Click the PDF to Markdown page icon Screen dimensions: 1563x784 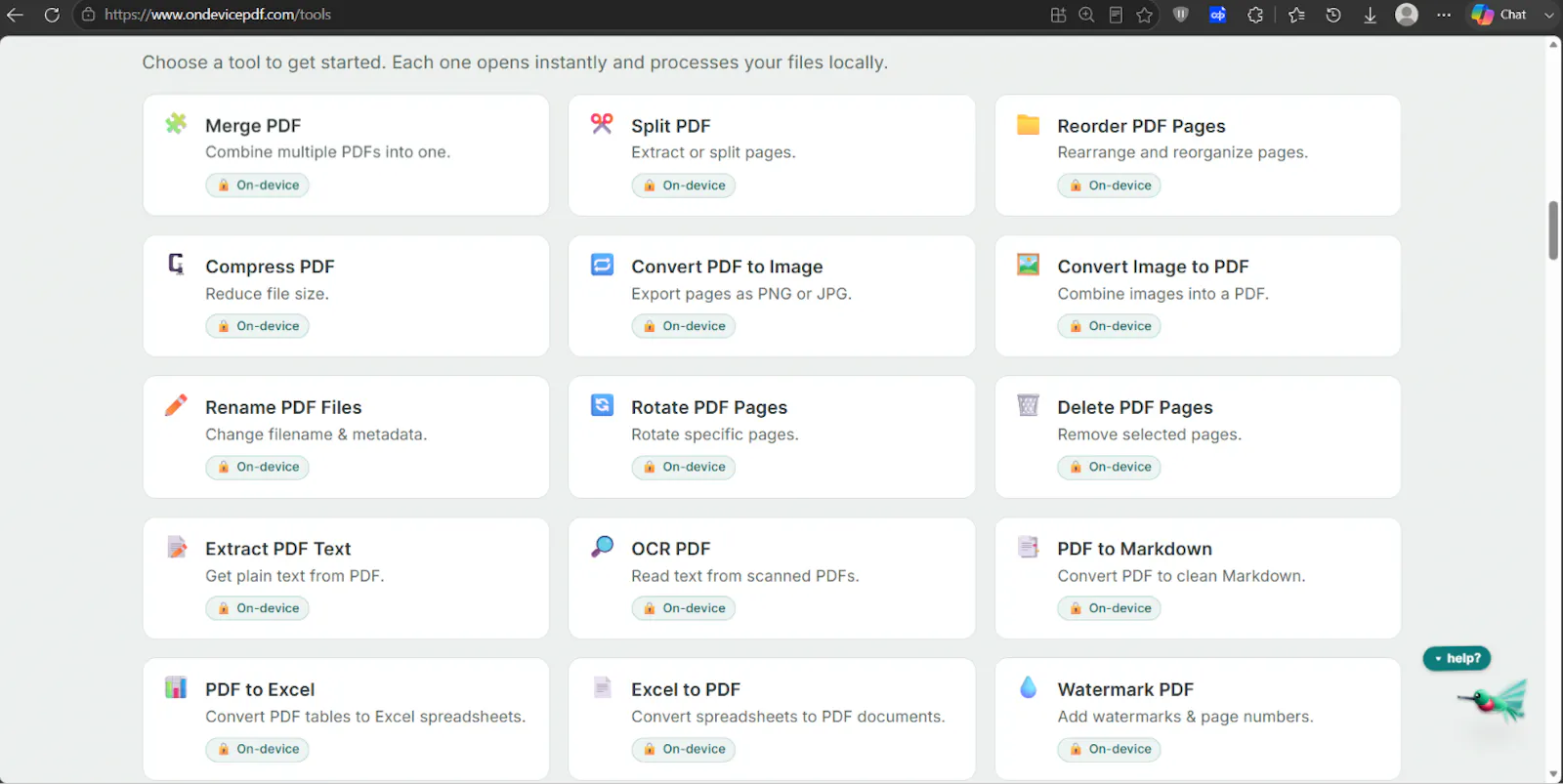[1028, 547]
